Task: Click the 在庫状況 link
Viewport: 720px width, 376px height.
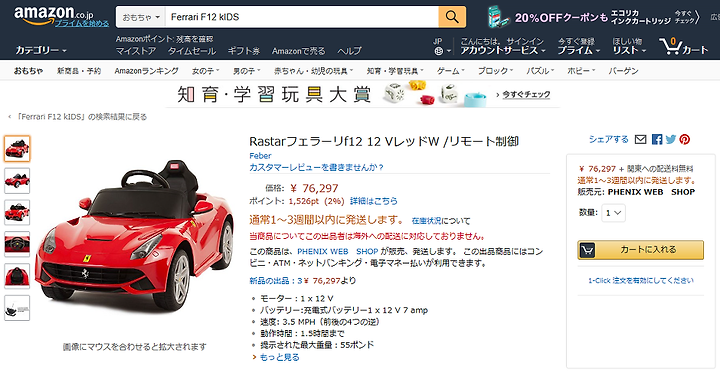Action: point(426,221)
